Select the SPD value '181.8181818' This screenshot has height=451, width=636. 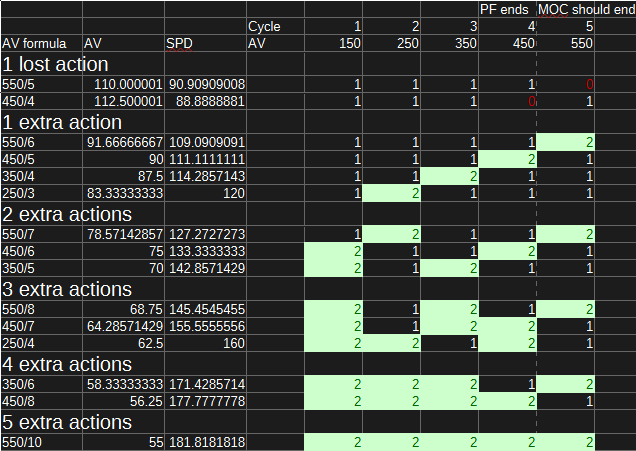click(x=205, y=442)
